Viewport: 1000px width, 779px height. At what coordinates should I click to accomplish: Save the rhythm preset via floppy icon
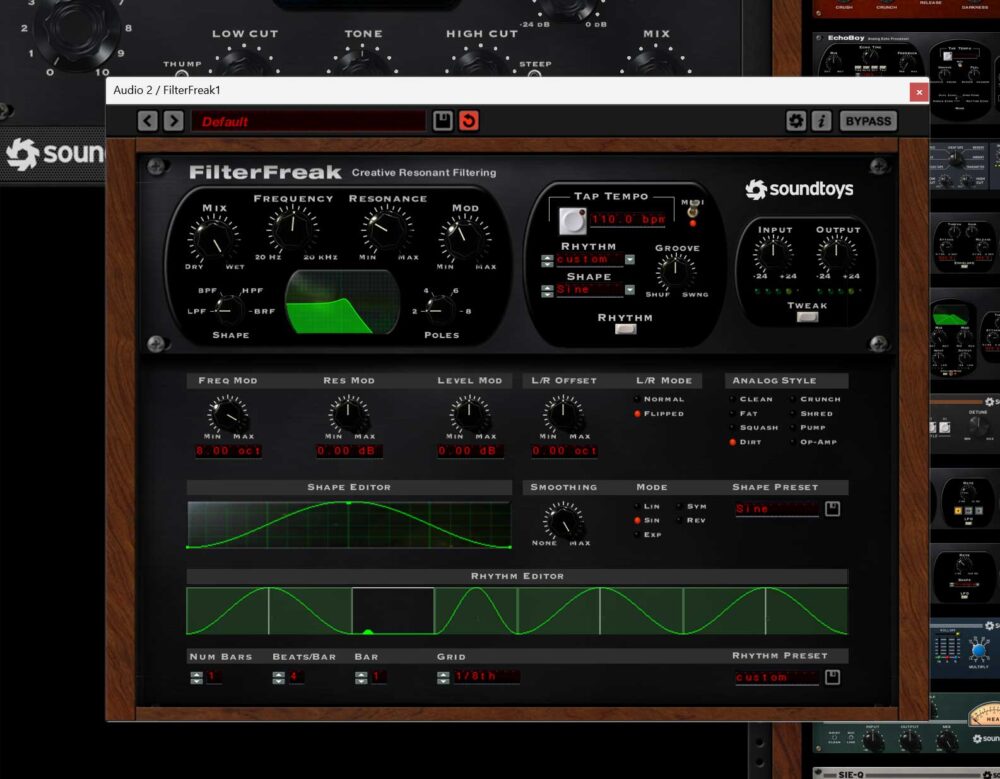pos(832,677)
